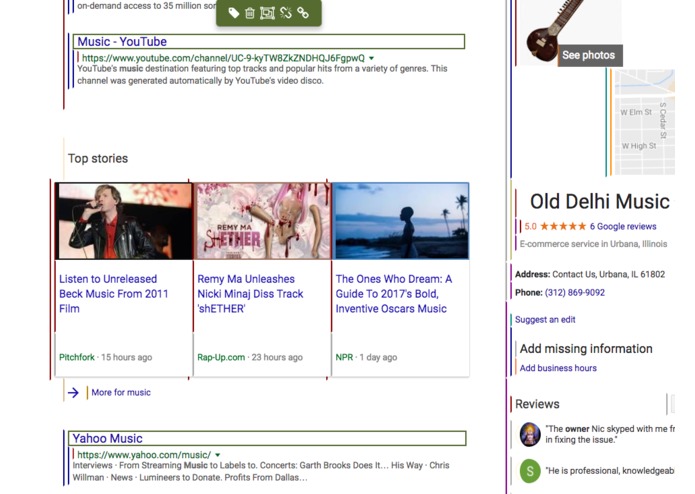Open the Music - YouTube result
Viewport: 695px width, 494px height.
tap(122, 42)
